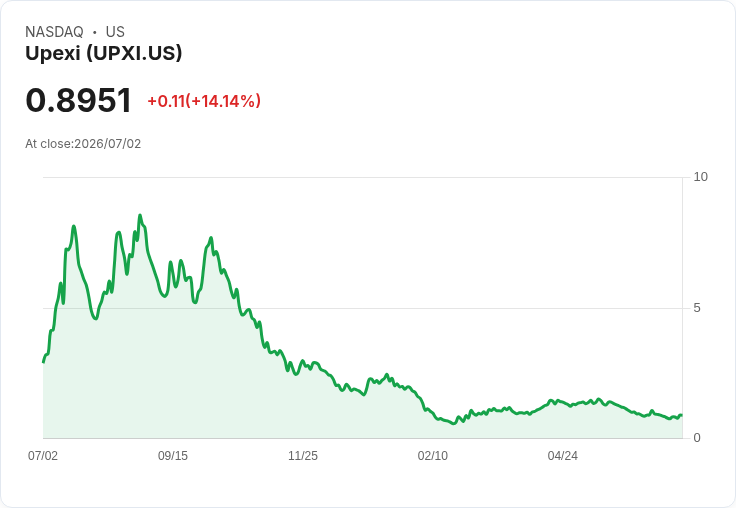Click the 11/25 x-axis date label
Image resolution: width=736 pixels, height=508 pixels.
pos(303,455)
